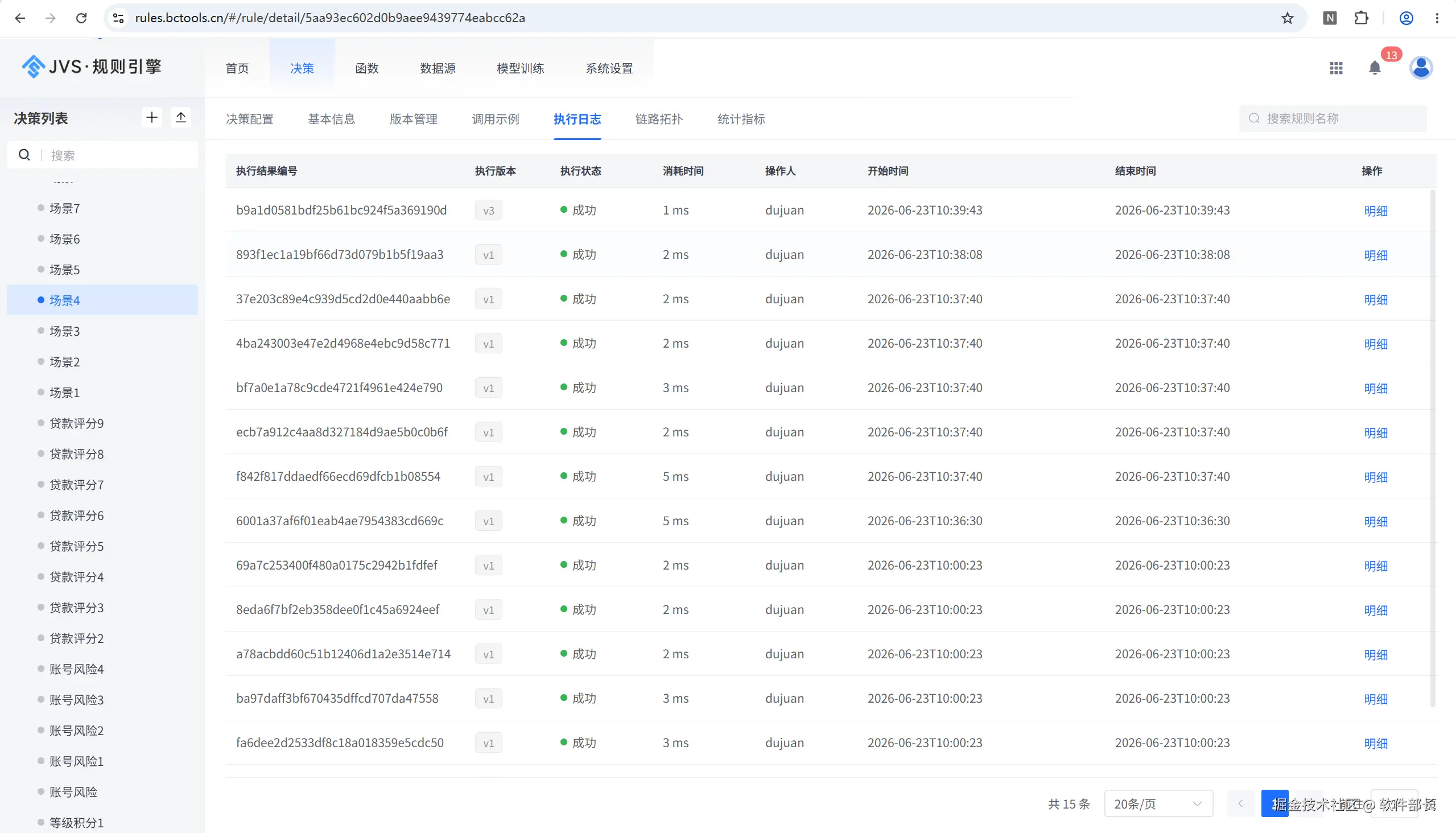Open 明细 for row 6001a37af6f01eab4ae7954383cd669c
This screenshot has height=833, width=1456.
tap(1375, 521)
